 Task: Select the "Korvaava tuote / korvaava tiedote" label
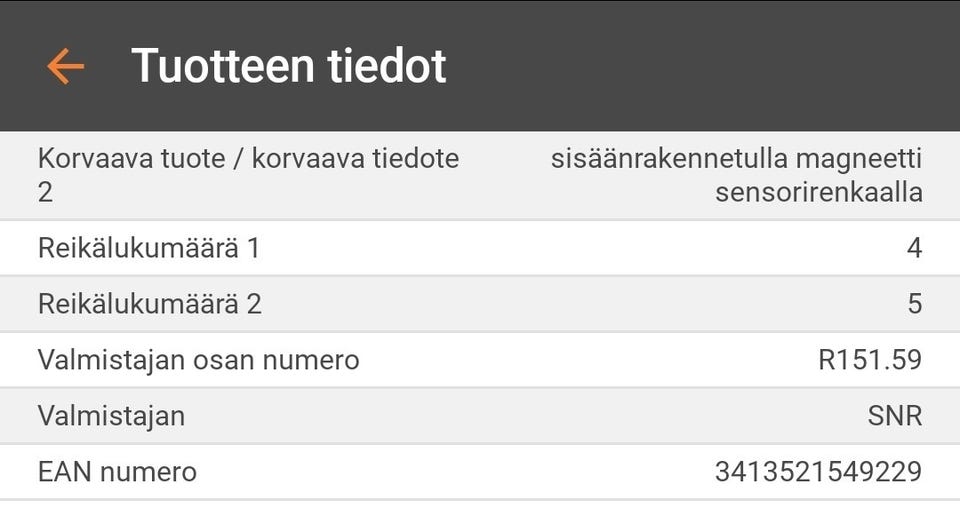click(x=248, y=159)
